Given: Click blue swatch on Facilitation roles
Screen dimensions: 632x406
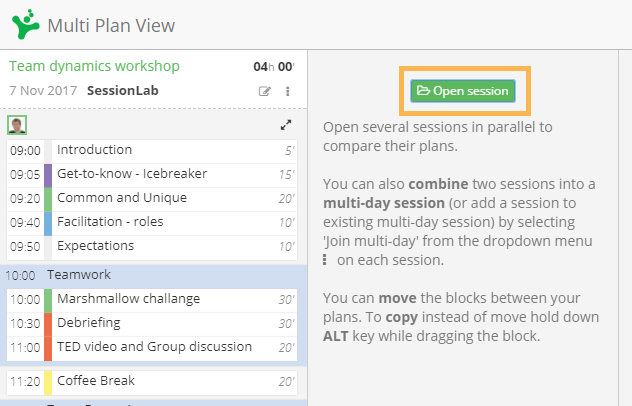Looking at the screenshot, I should (48, 223).
